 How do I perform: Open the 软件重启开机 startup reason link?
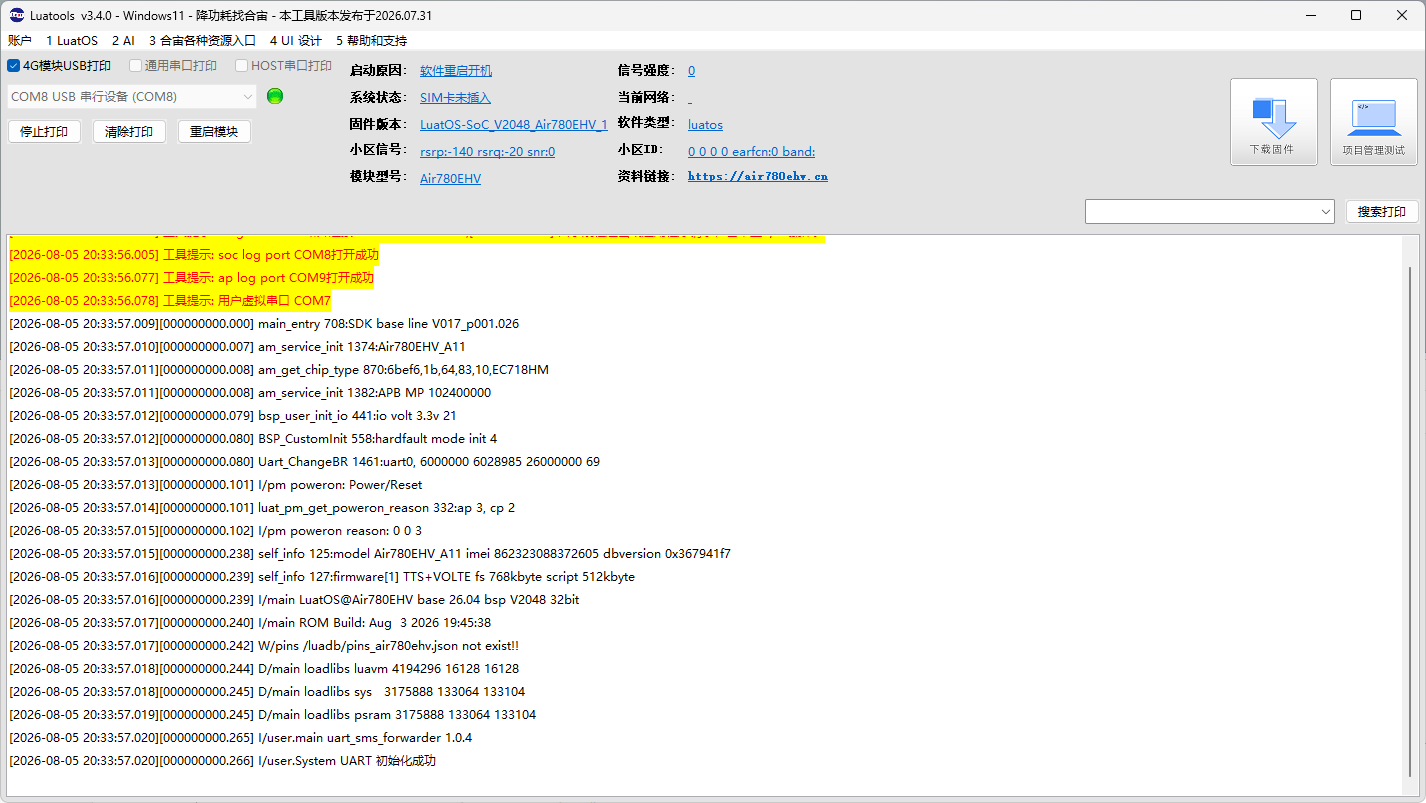coord(456,71)
